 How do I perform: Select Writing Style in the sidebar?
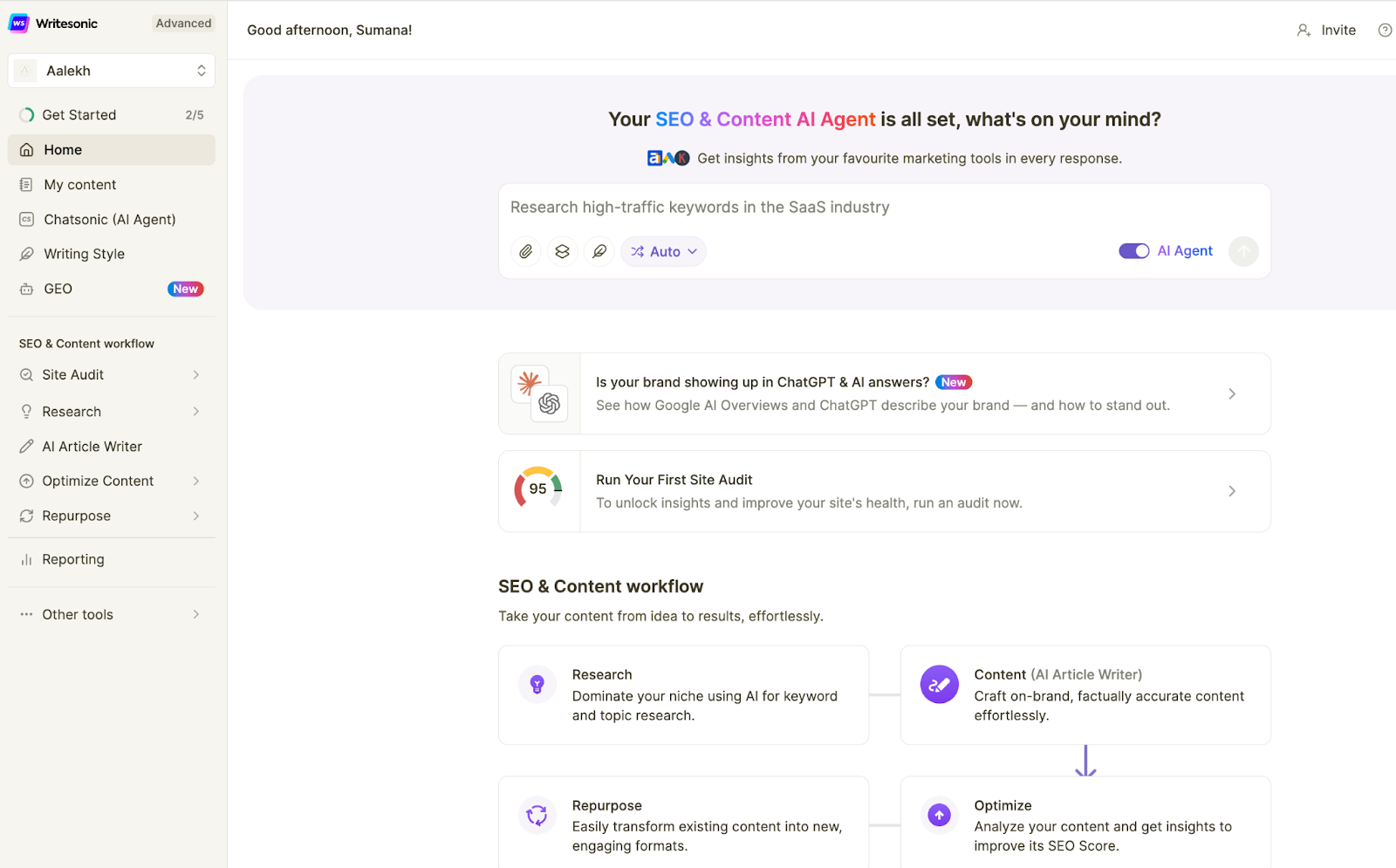(112, 254)
